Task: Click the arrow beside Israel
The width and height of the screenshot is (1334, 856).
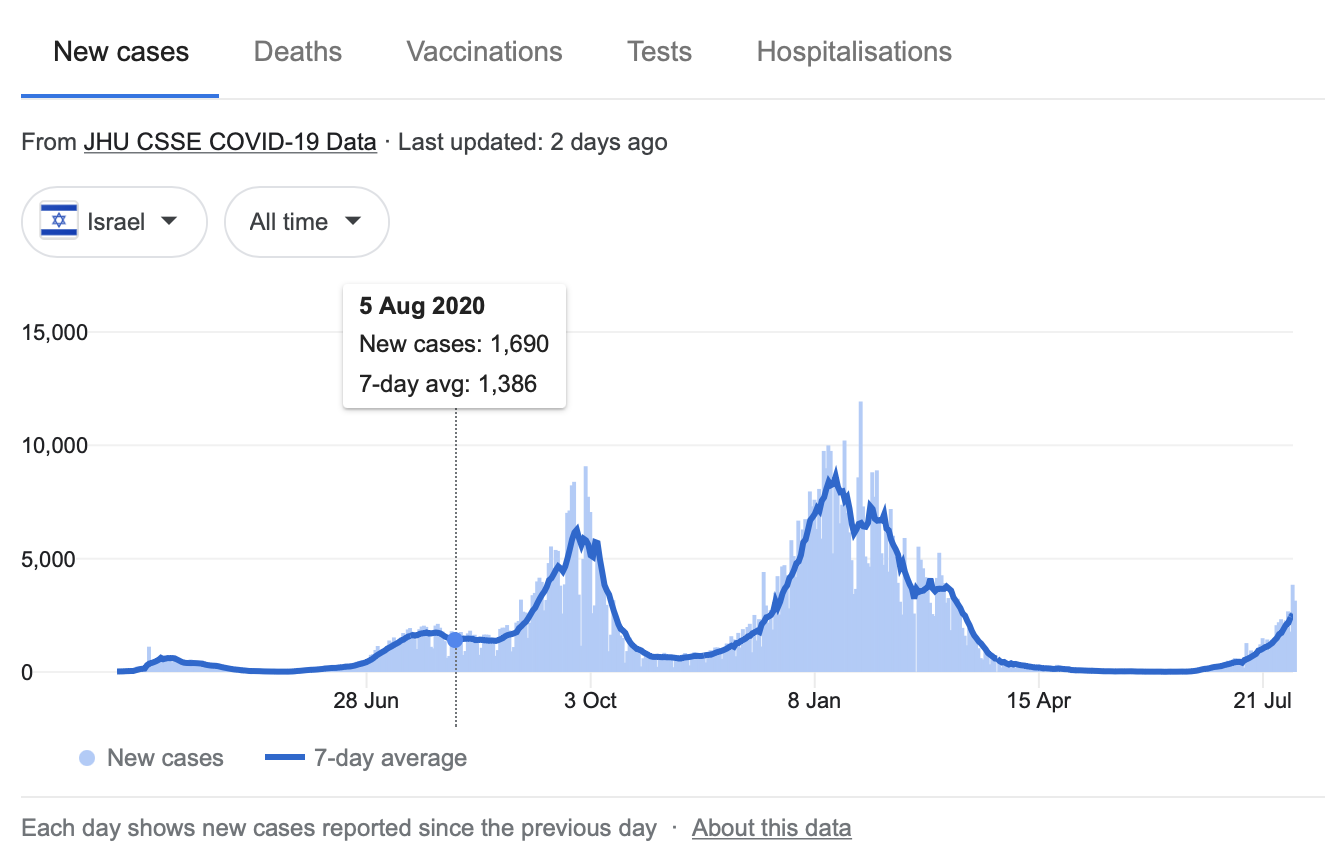Action: 169,221
